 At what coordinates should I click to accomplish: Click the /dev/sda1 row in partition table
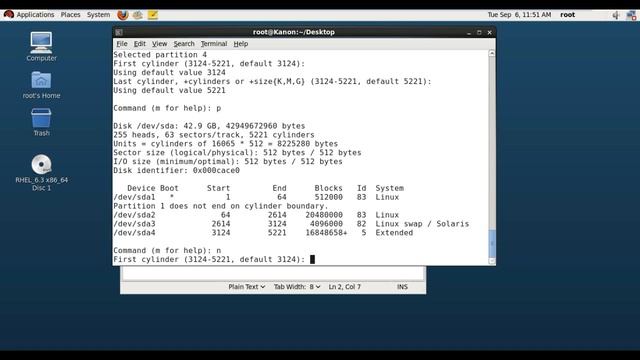tap(256, 197)
